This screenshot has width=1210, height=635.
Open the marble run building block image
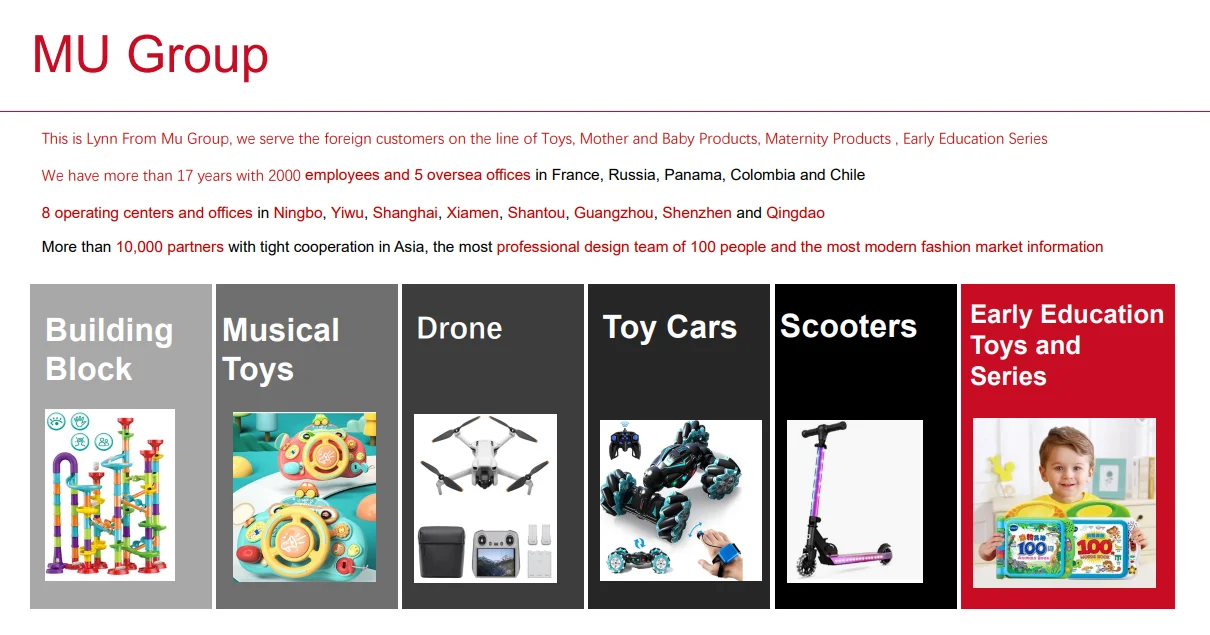point(110,495)
